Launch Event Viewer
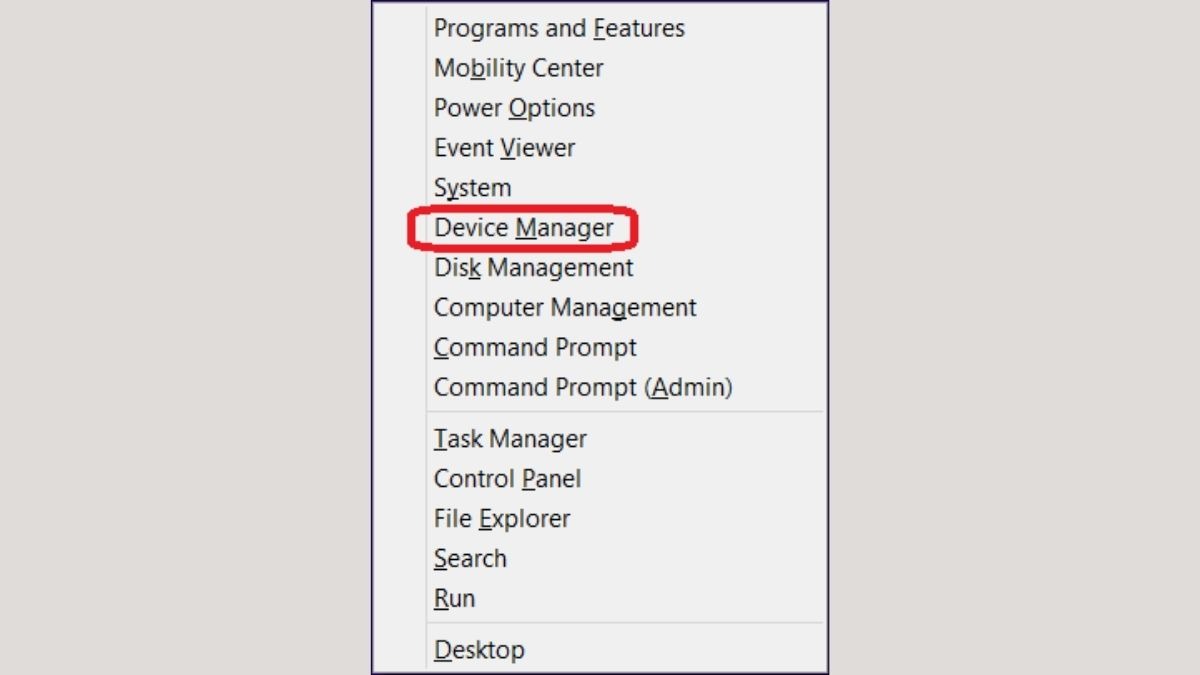1200x675 pixels. (x=504, y=148)
